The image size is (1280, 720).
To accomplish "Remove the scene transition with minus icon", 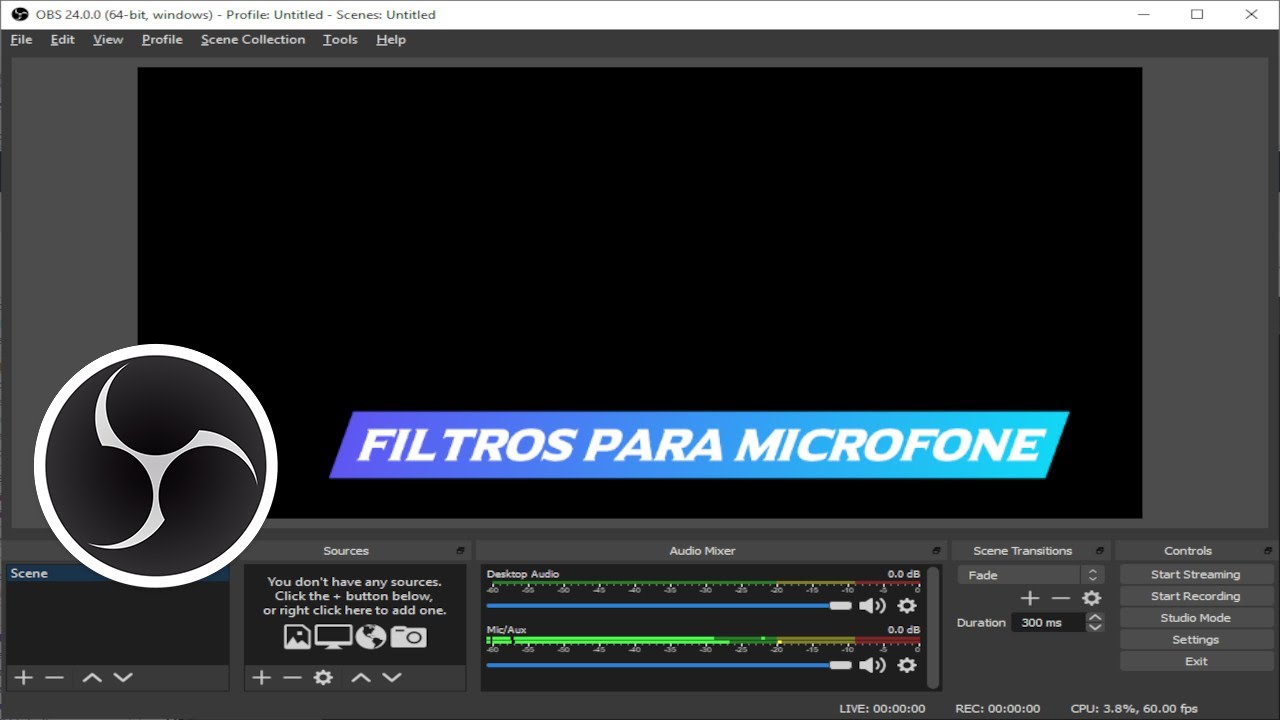I will point(1061,598).
